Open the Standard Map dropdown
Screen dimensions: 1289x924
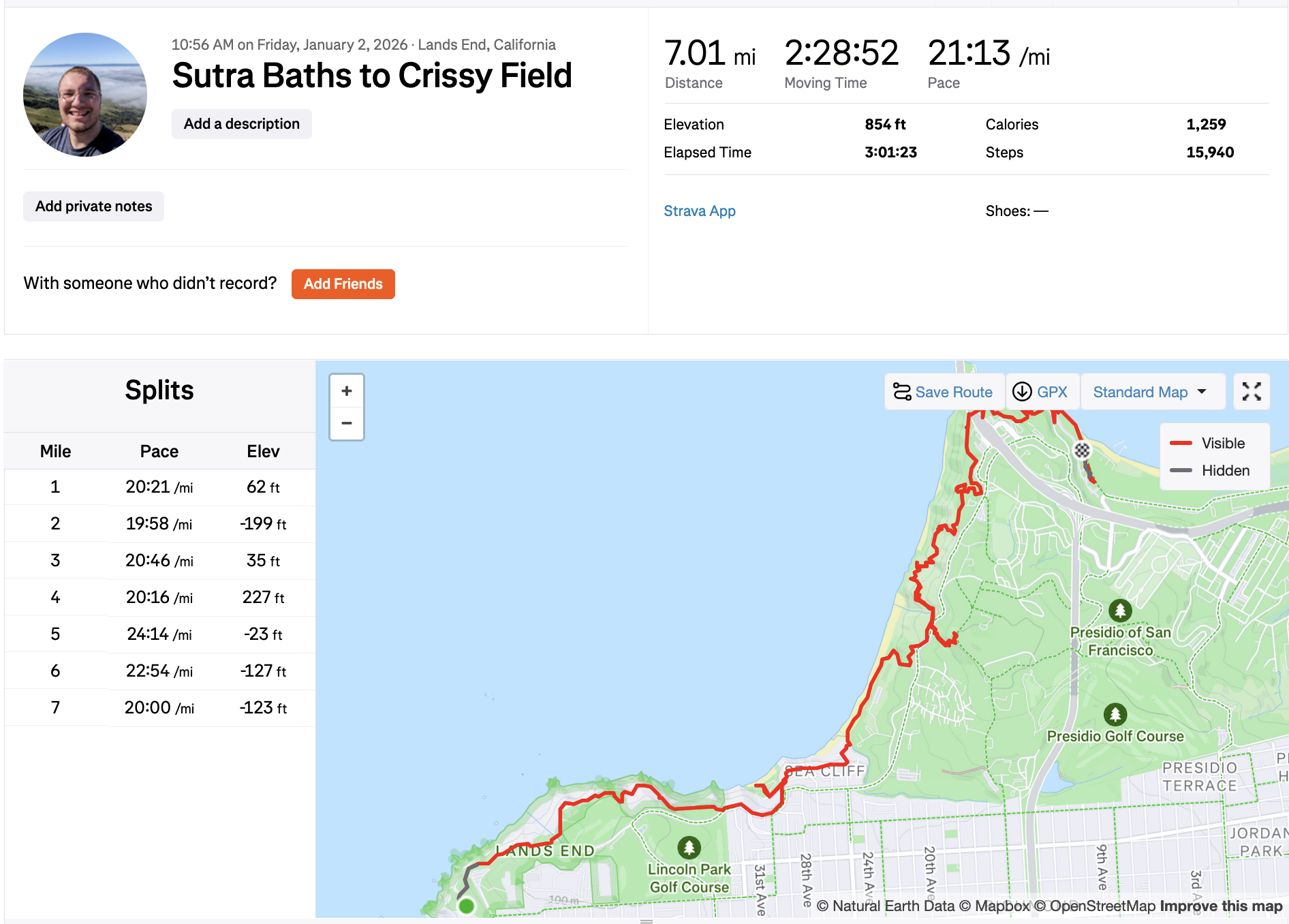[x=1151, y=392]
